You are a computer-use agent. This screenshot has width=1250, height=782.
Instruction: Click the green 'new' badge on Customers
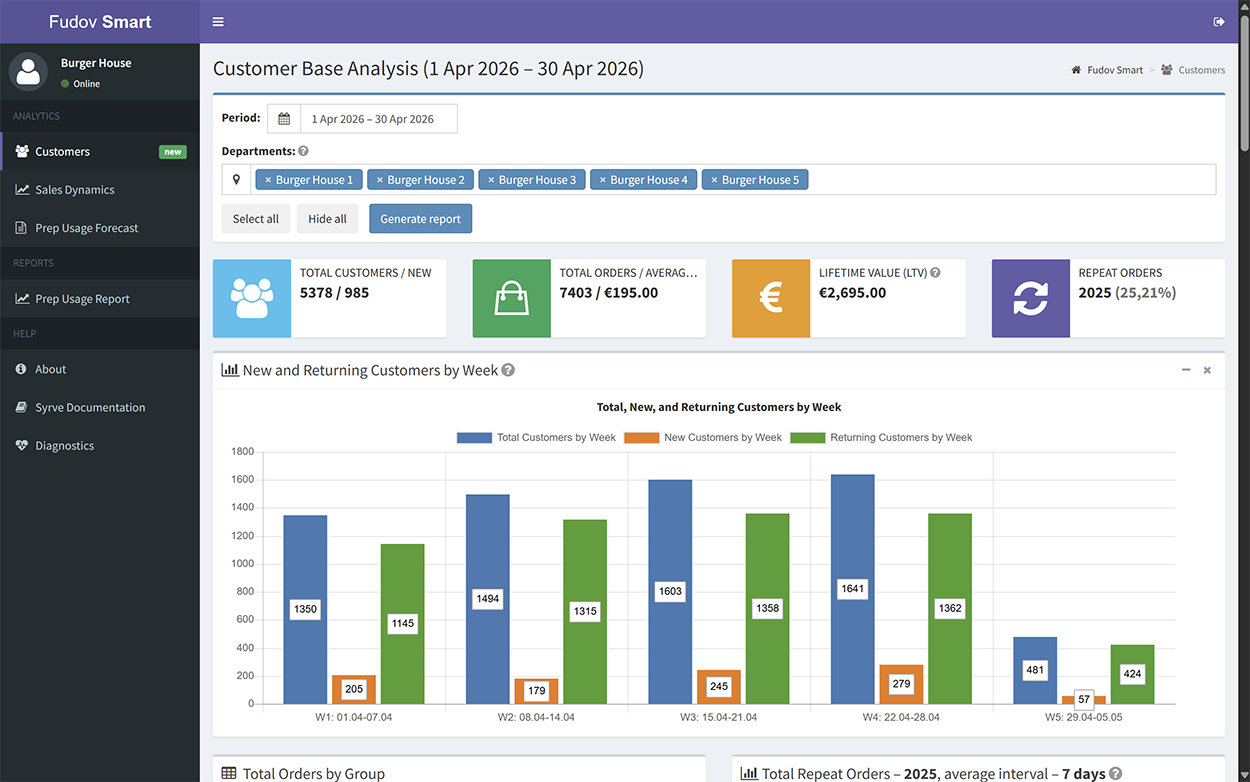(x=173, y=152)
